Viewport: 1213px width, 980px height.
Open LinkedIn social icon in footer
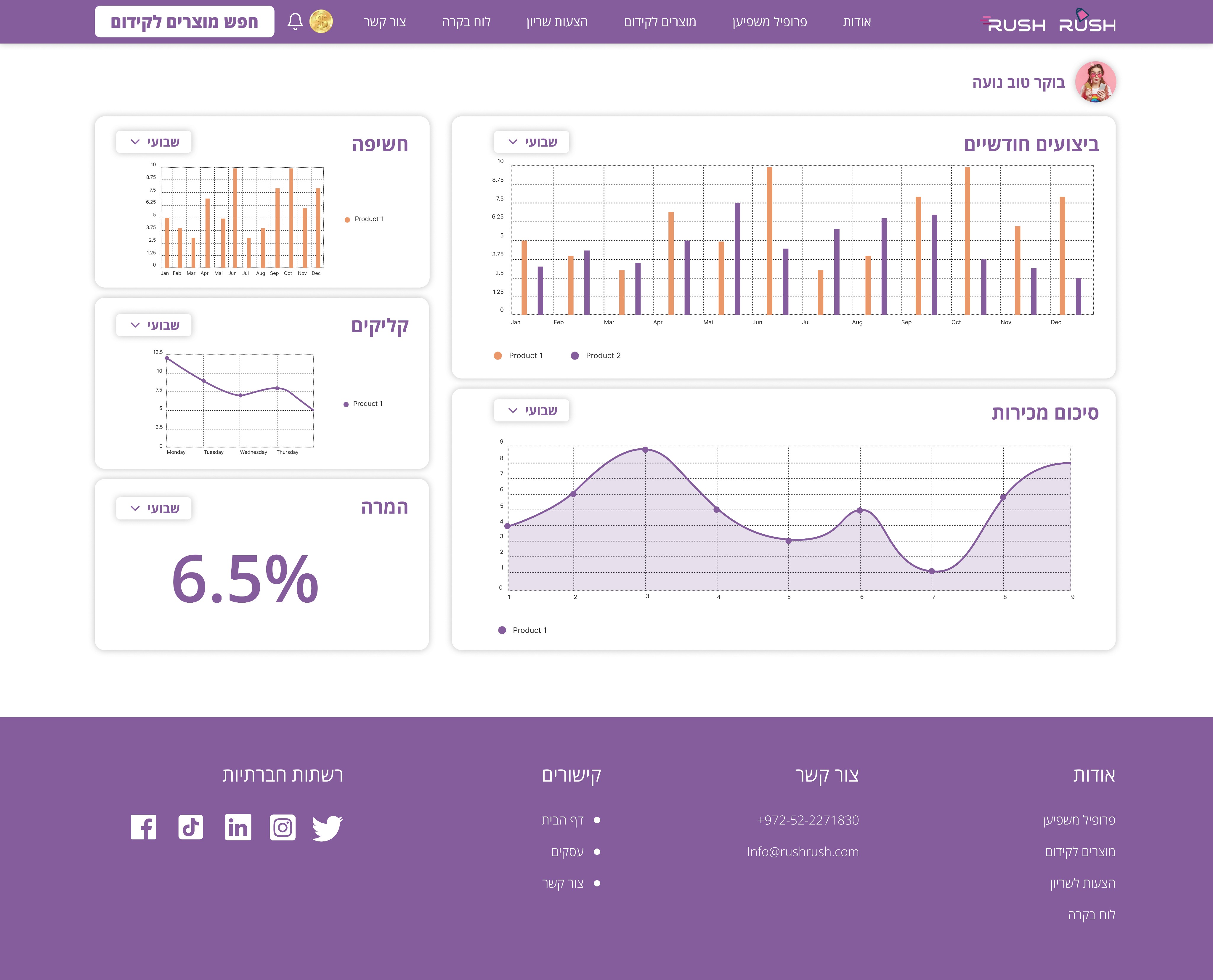[238, 827]
